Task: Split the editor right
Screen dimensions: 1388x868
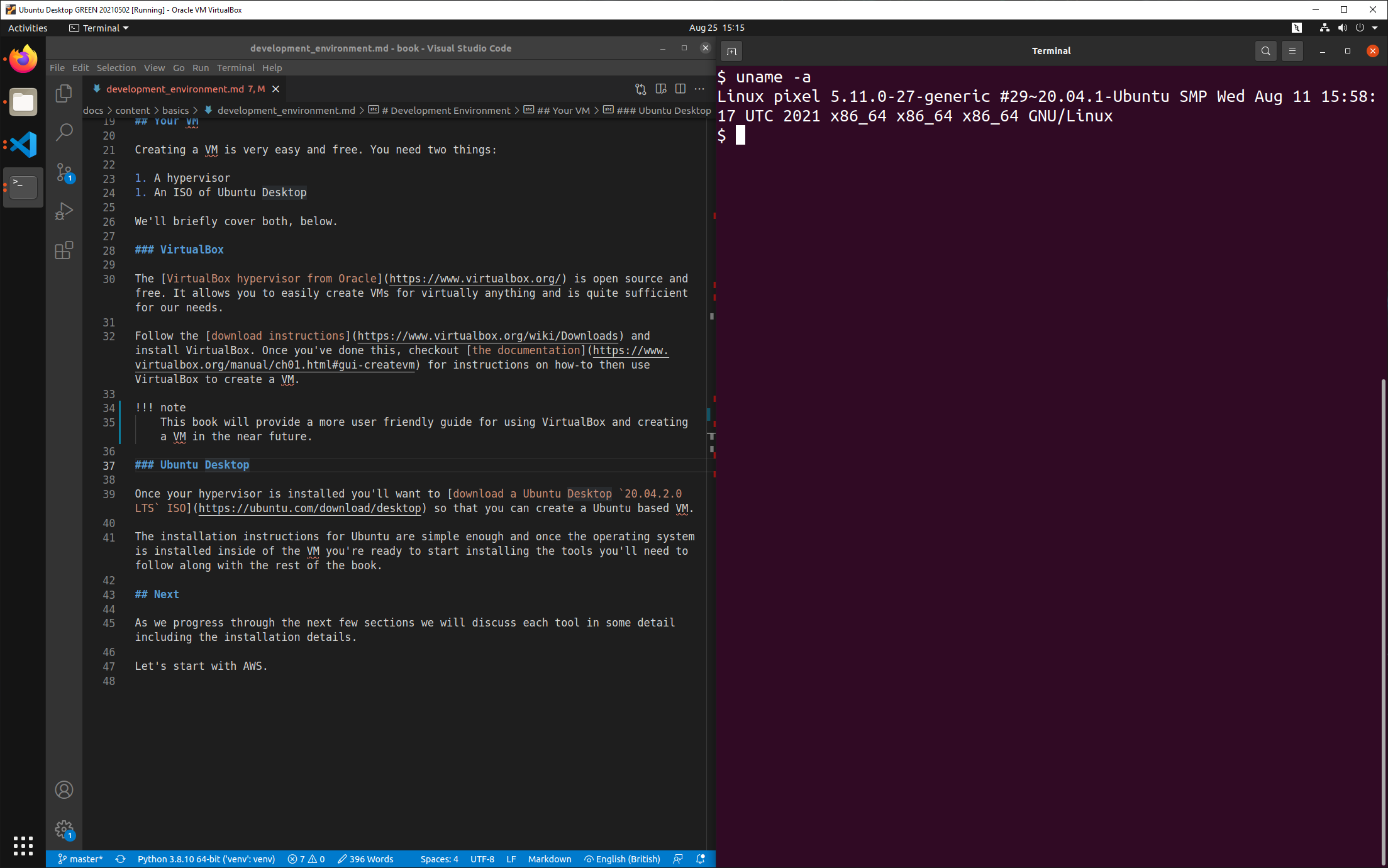Action: pyautogui.click(x=680, y=89)
